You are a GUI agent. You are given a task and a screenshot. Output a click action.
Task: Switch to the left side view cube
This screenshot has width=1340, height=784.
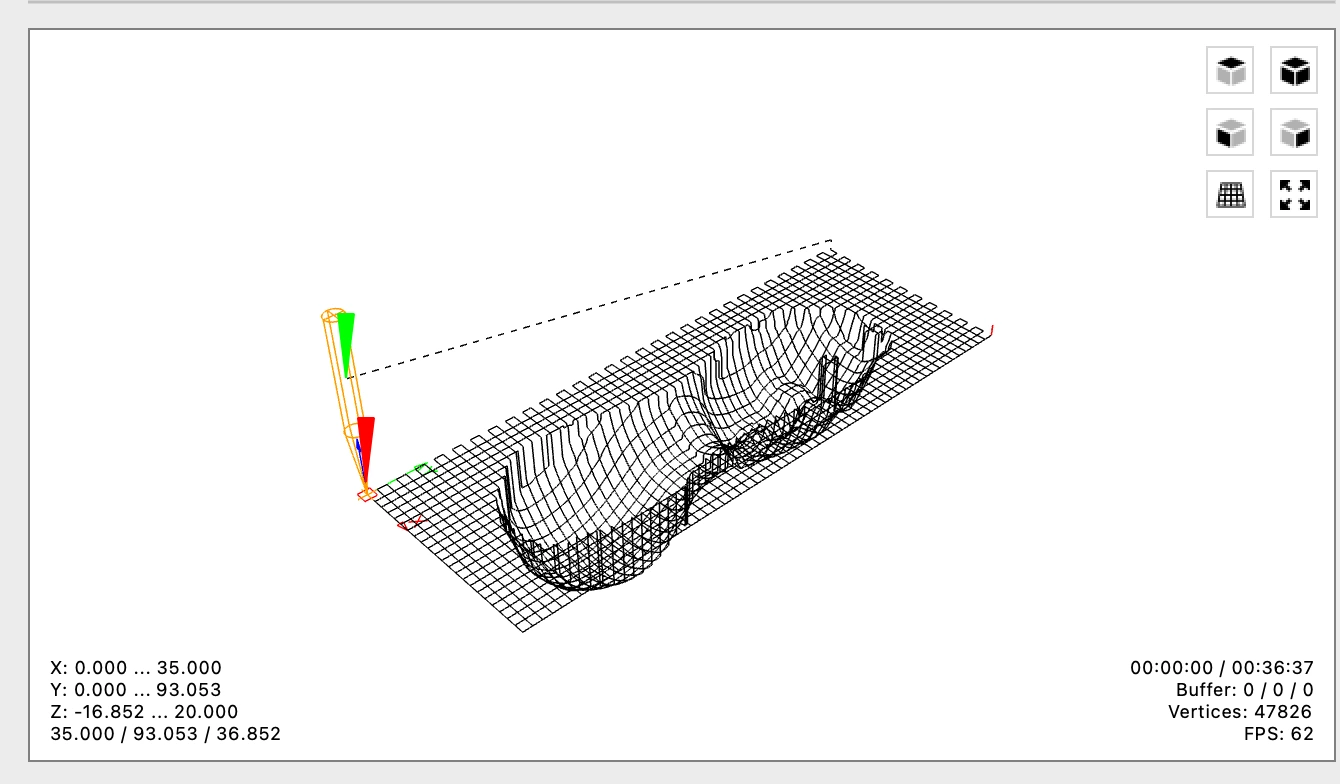coord(1294,132)
